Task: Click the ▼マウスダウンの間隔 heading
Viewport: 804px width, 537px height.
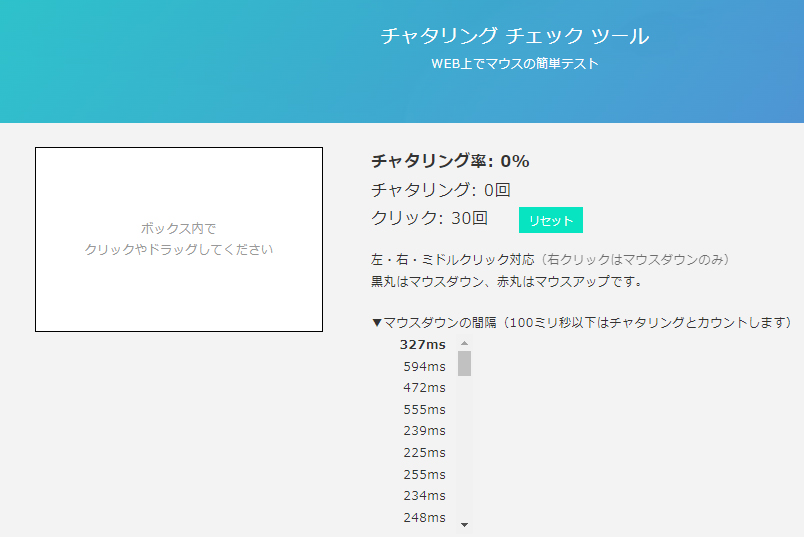Action: (581, 322)
